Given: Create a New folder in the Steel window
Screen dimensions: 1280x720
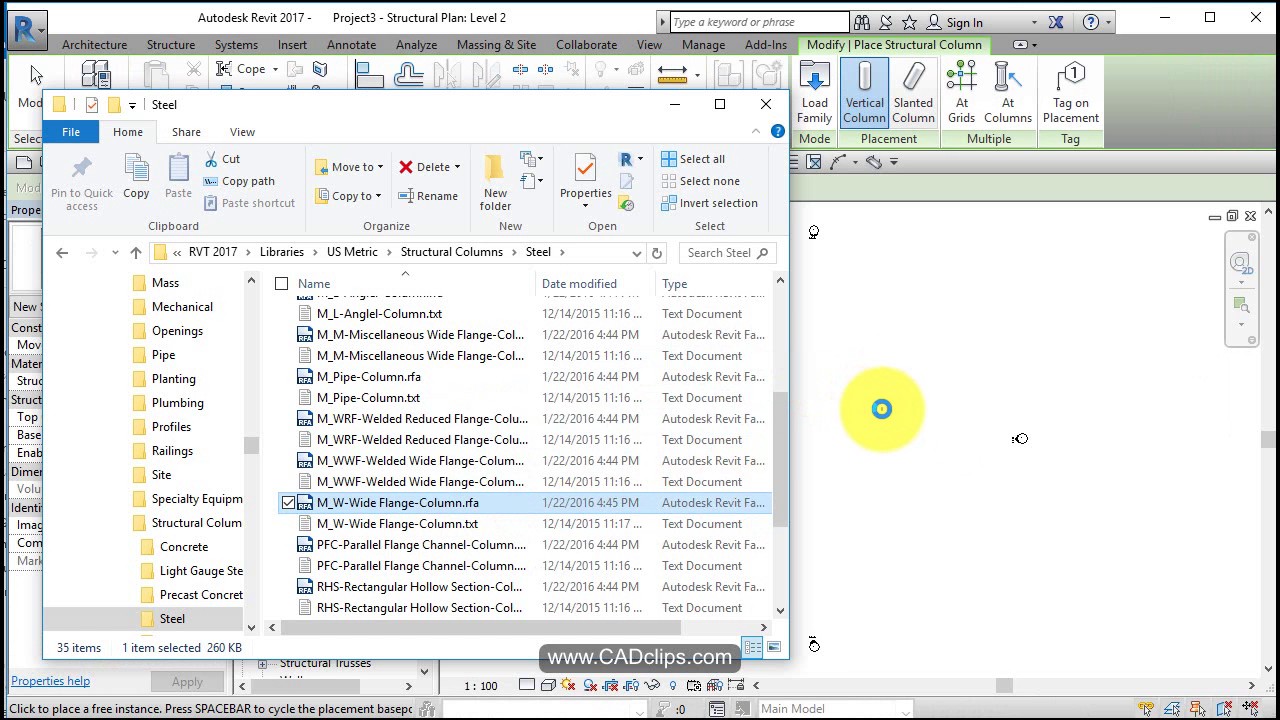Looking at the screenshot, I should 495,177.
